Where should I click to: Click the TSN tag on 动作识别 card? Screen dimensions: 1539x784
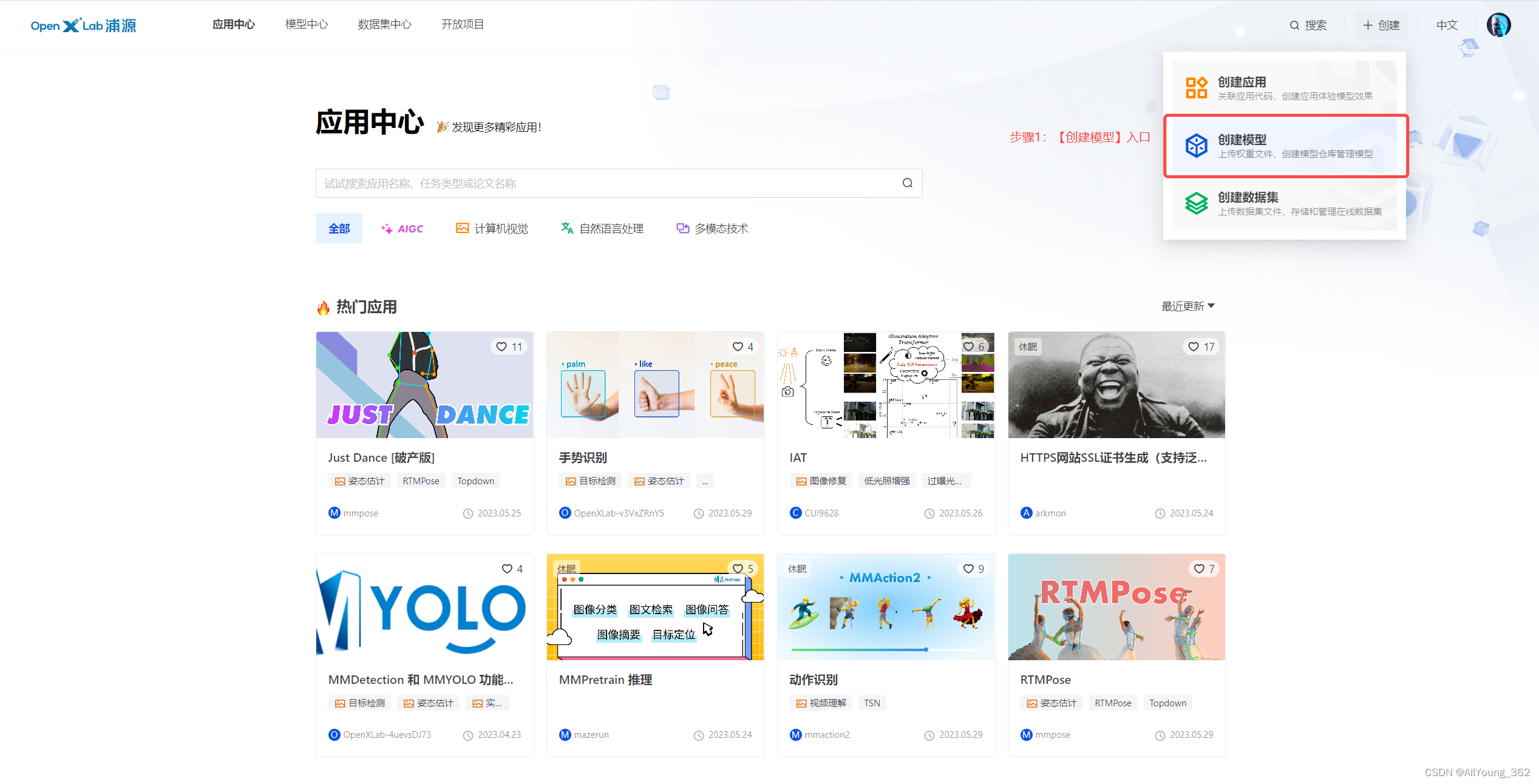[x=872, y=703]
